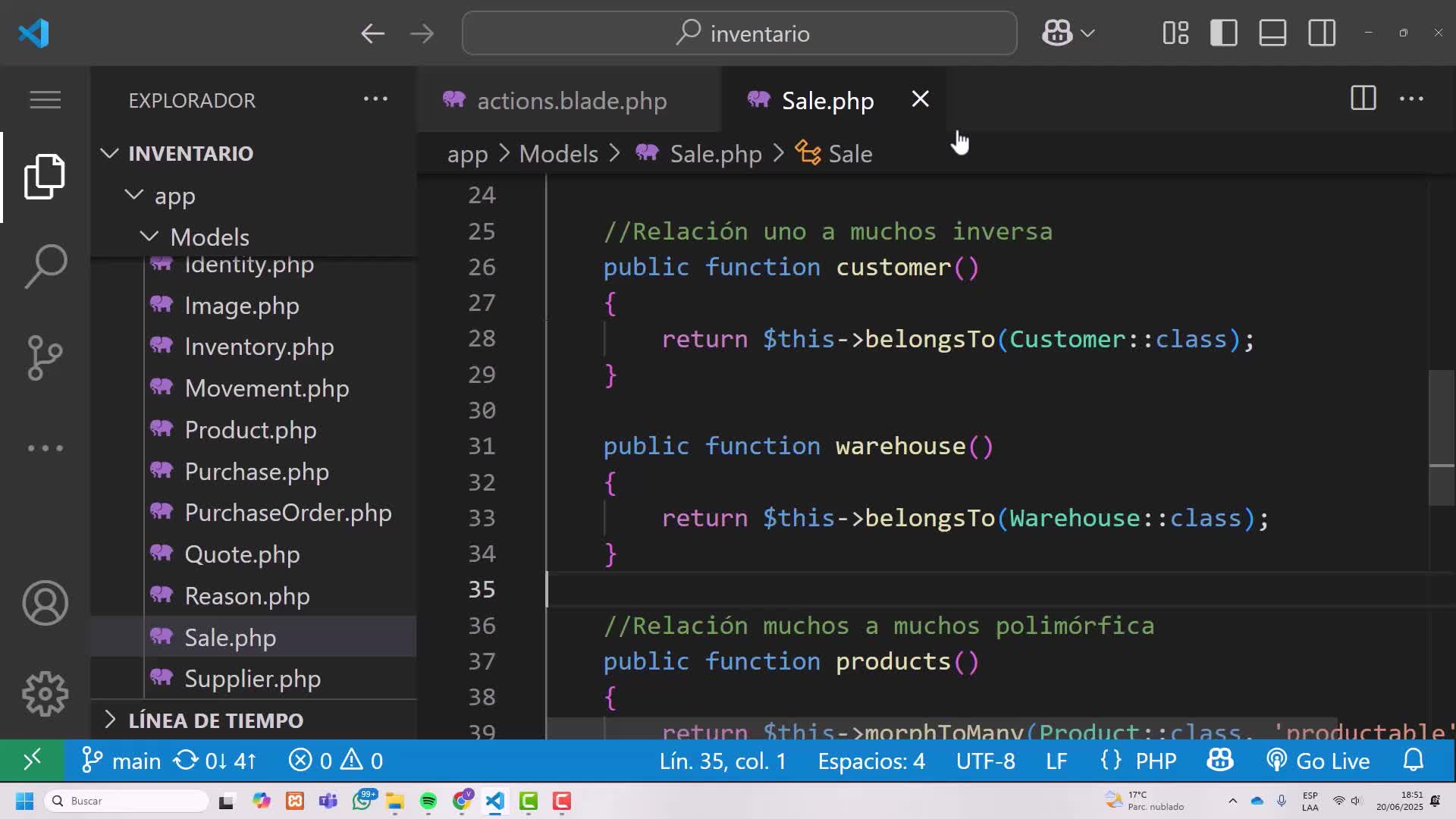Viewport: 1456px width, 819px height.
Task: Open Microsoft Teams from the taskbar
Action: (328, 801)
